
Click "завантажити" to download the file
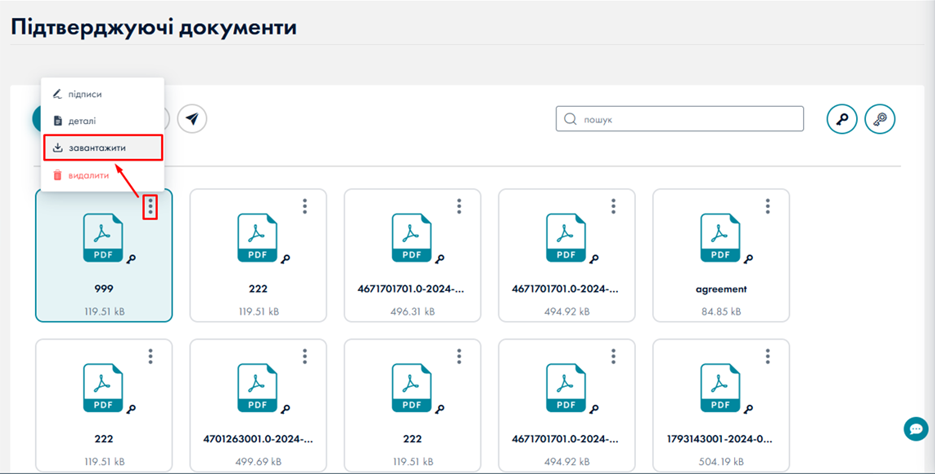click(x=102, y=148)
